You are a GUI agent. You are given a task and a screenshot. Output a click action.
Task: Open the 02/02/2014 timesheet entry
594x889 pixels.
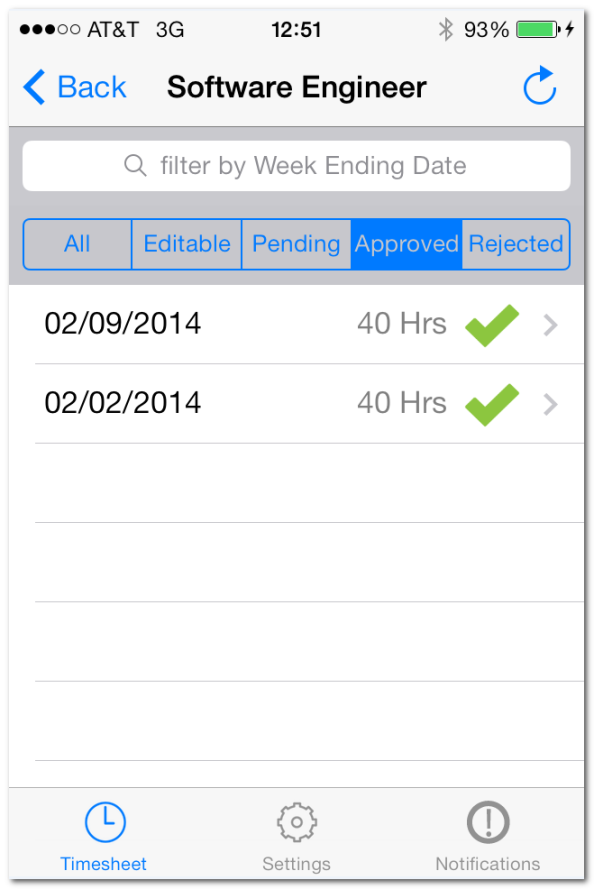[296, 404]
